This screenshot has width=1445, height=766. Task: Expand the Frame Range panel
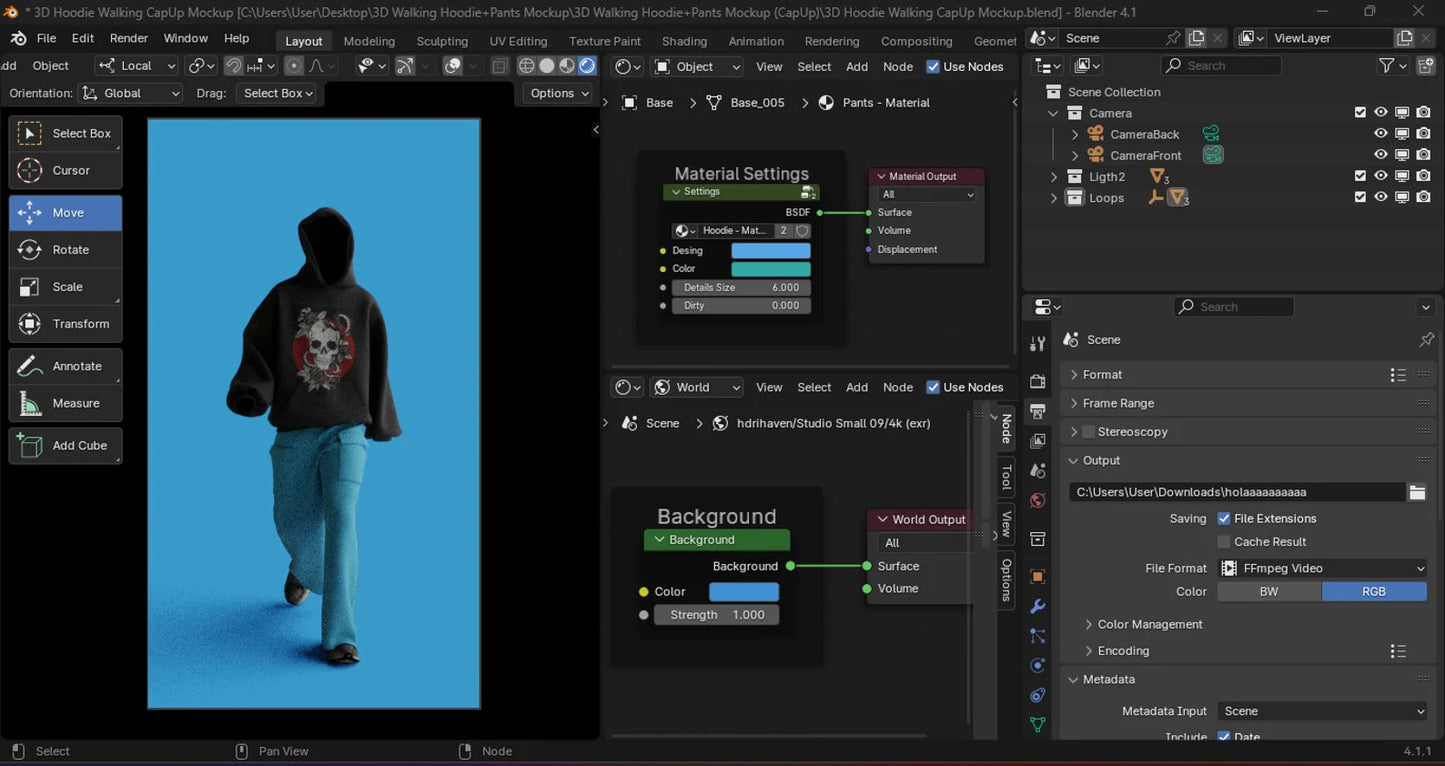coord(1117,403)
